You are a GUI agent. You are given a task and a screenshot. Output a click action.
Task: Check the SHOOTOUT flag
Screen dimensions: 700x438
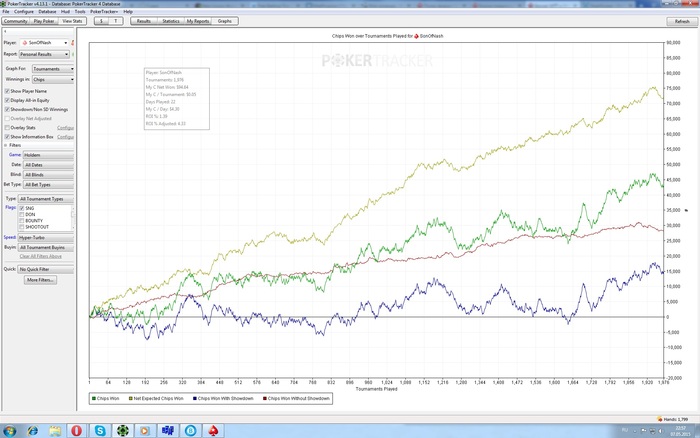(21, 227)
